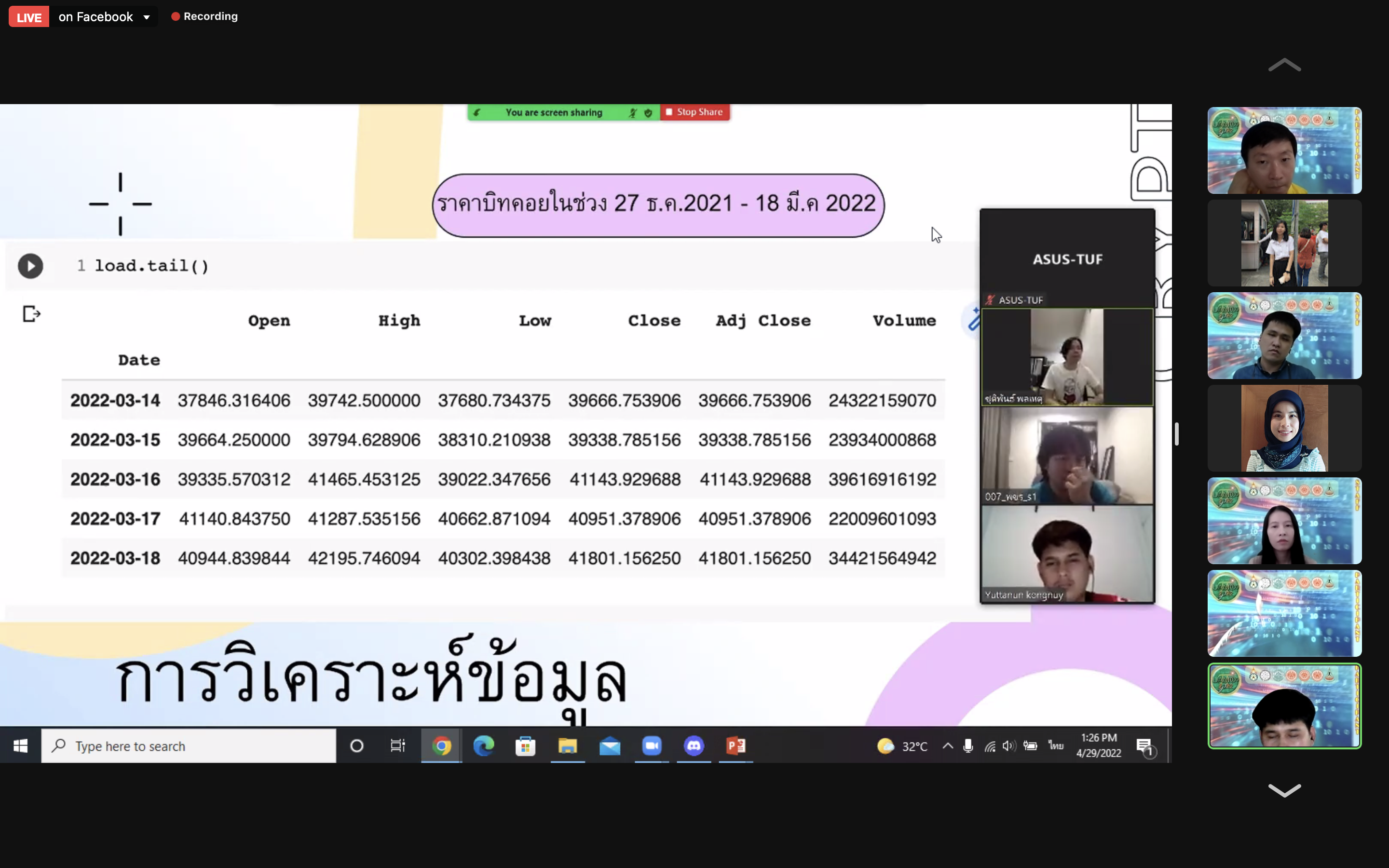Open PowerPoint from taskbar
Screen dimensions: 1389x868
click(x=736, y=746)
